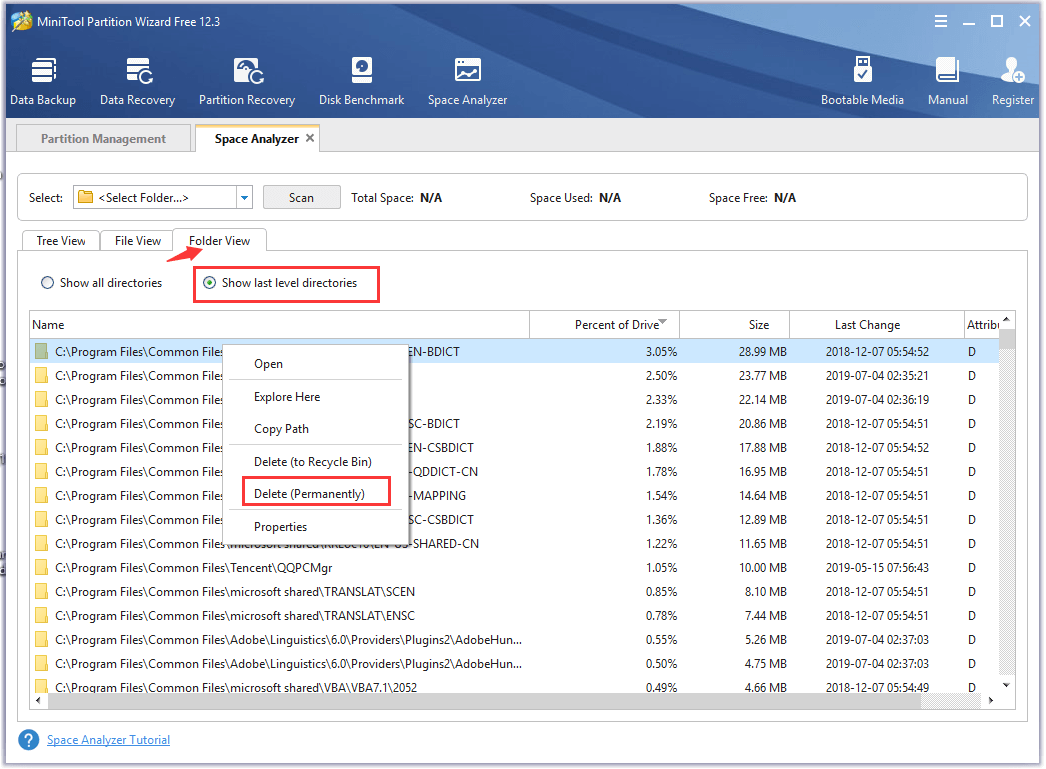
Task: Click the 5.26 MB size cell
Action: (x=766, y=640)
